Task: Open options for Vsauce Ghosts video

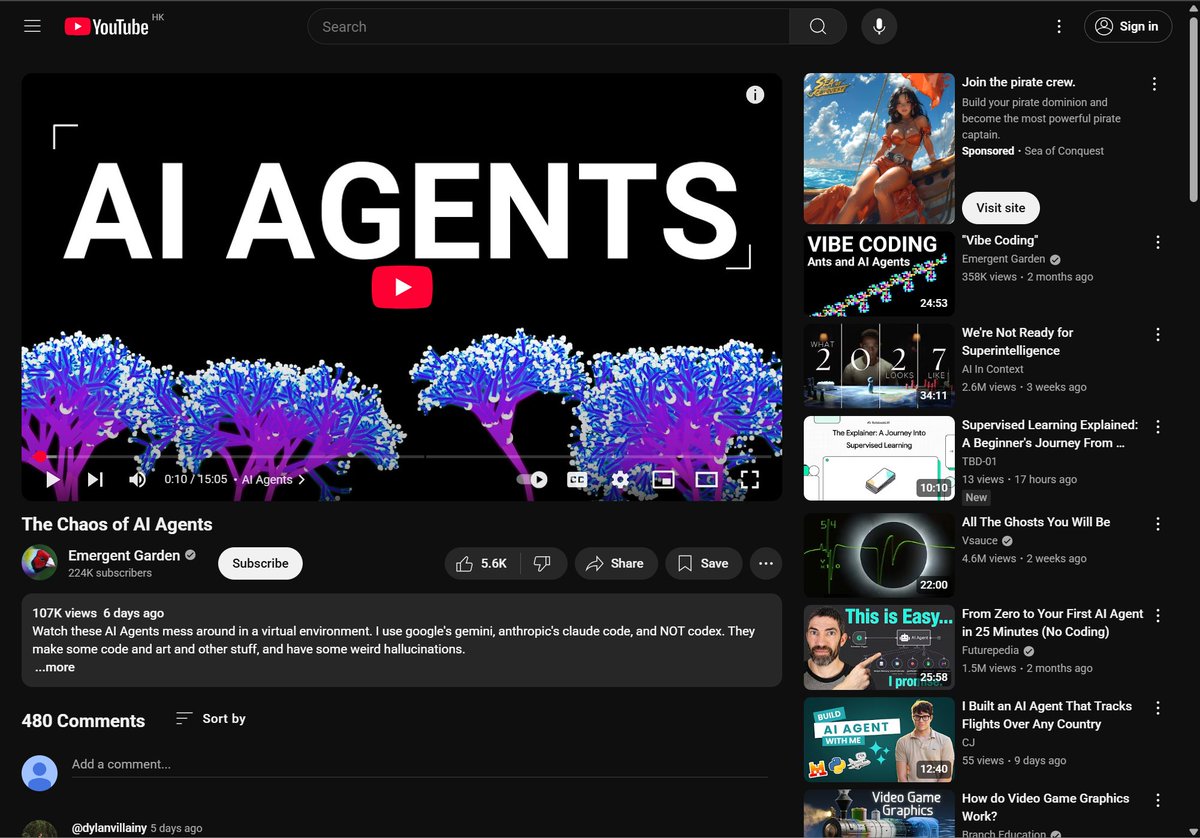Action: [1157, 523]
